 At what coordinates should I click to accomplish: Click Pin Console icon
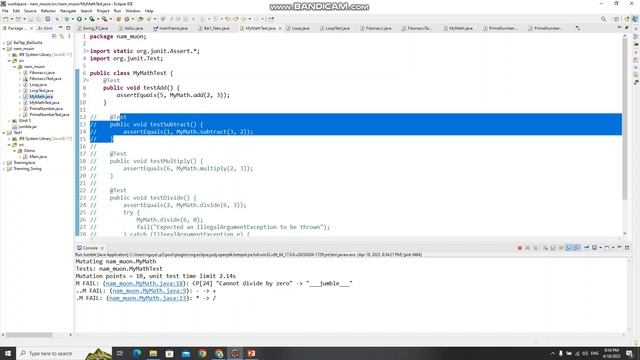tap(587, 248)
